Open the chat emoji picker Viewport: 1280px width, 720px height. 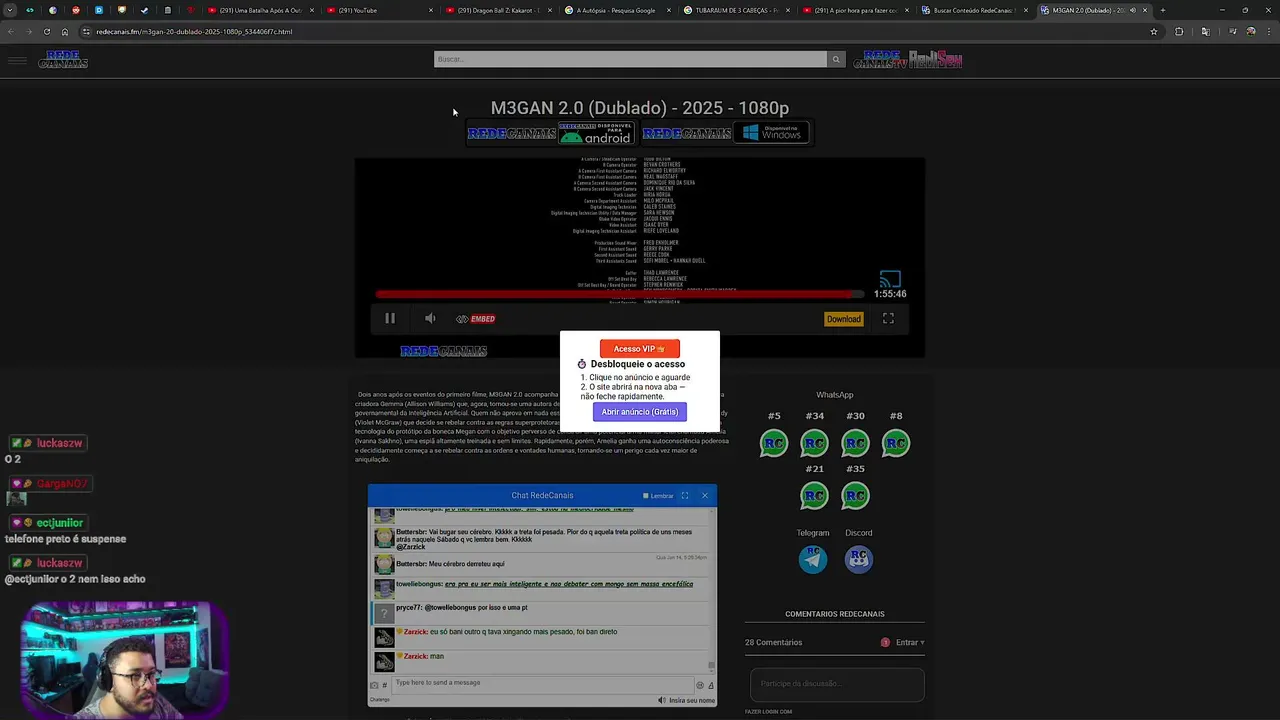[700, 685]
